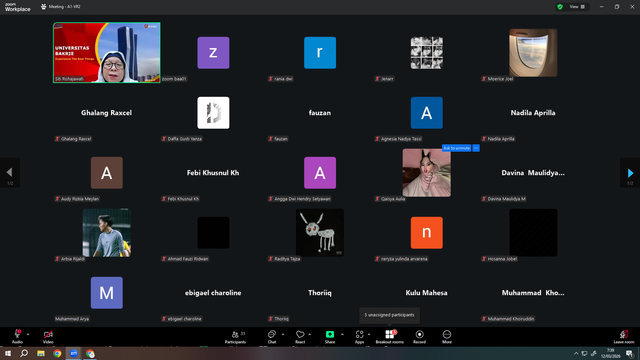Open Google Chrome from the taskbar
This screenshot has height=360, width=640.
point(57,353)
